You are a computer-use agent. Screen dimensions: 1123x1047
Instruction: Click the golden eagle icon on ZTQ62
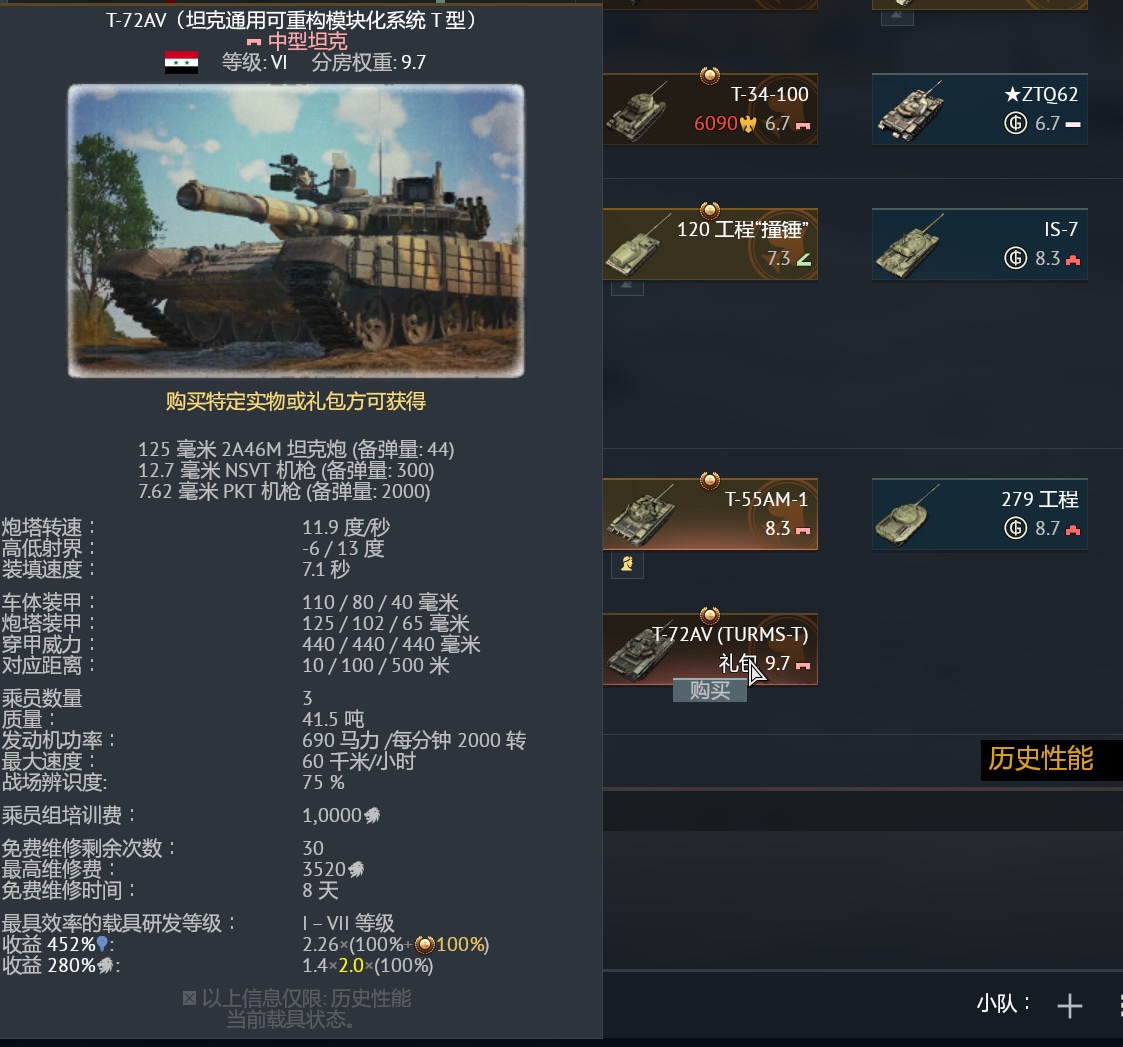pyautogui.click(x=1016, y=123)
